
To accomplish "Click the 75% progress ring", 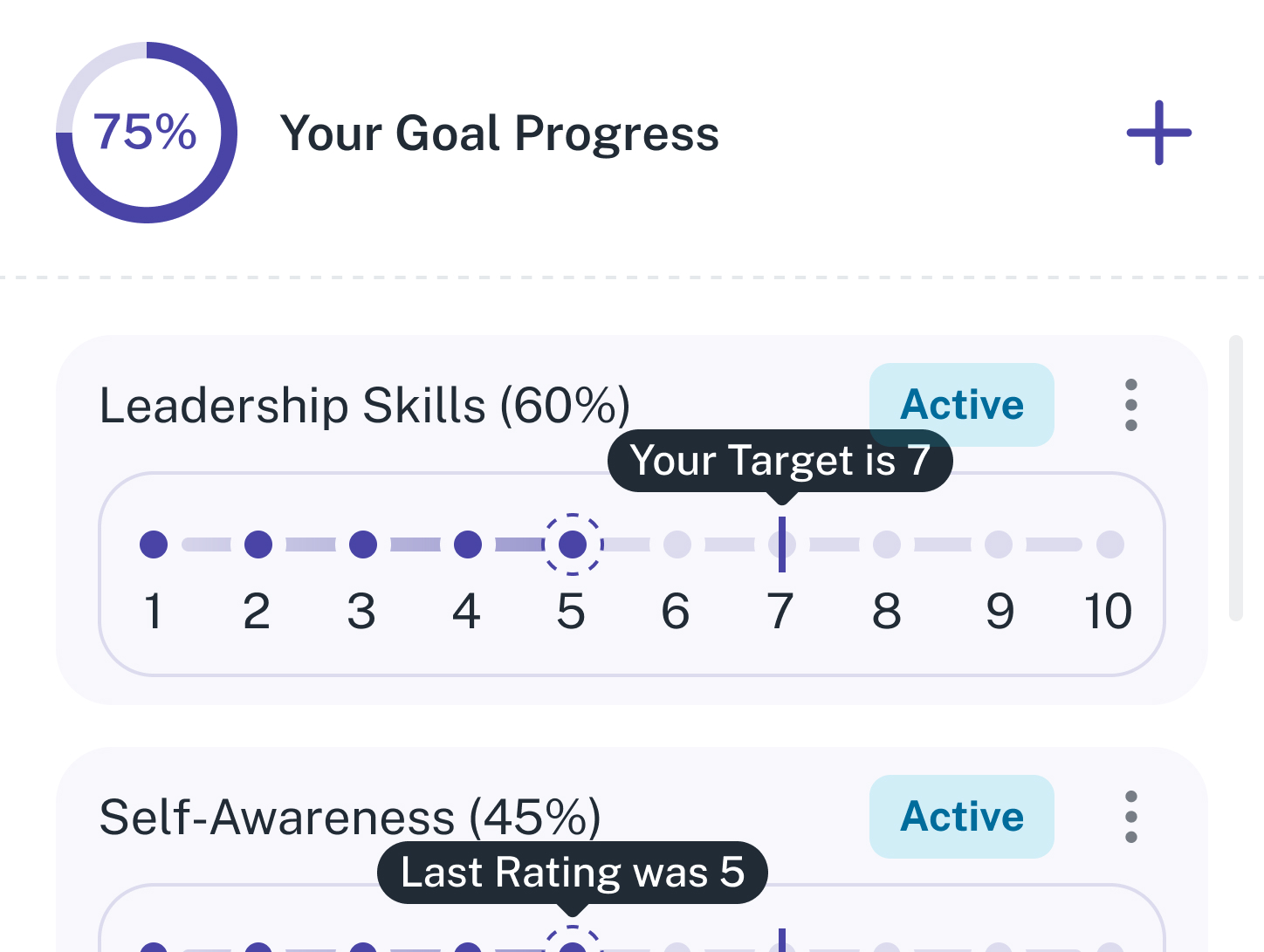I will coord(145,132).
